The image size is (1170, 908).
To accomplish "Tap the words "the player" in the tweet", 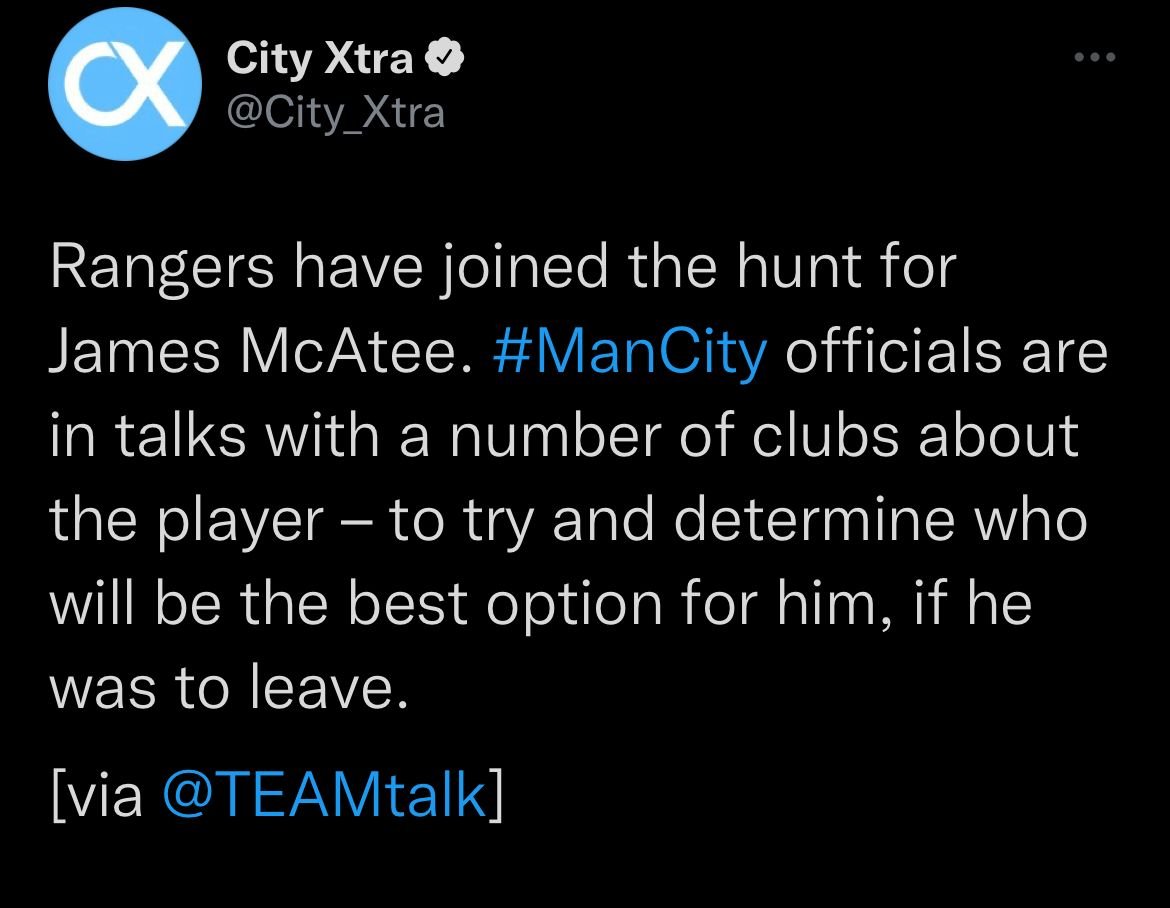I will tap(186, 520).
